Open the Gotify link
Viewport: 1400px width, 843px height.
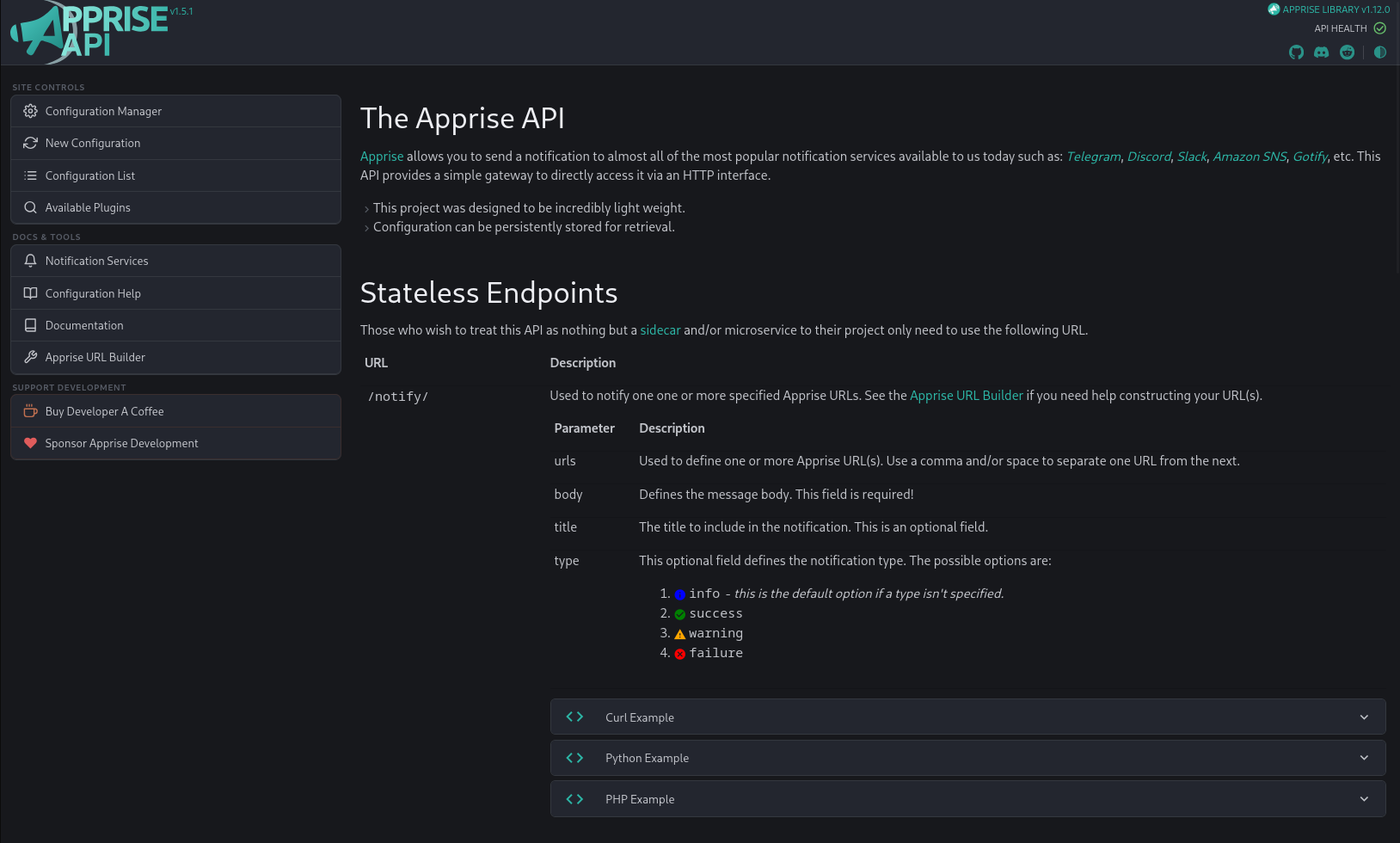(x=1310, y=157)
